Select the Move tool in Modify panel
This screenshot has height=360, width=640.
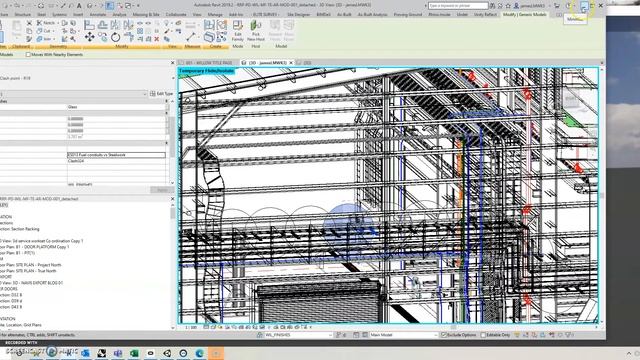point(89,37)
